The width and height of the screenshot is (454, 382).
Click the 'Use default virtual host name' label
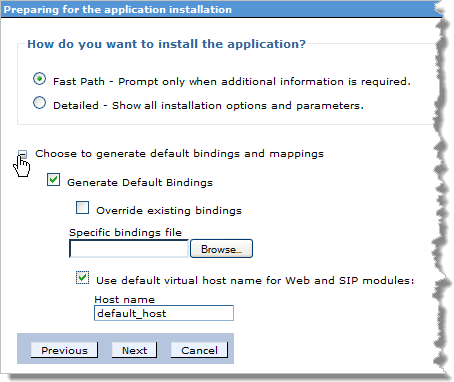tap(255, 281)
